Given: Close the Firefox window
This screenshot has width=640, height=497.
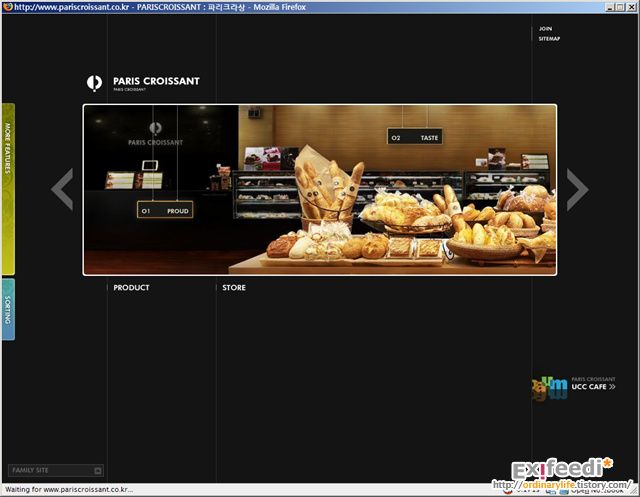Looking at the screenshot, I should 631,7.
